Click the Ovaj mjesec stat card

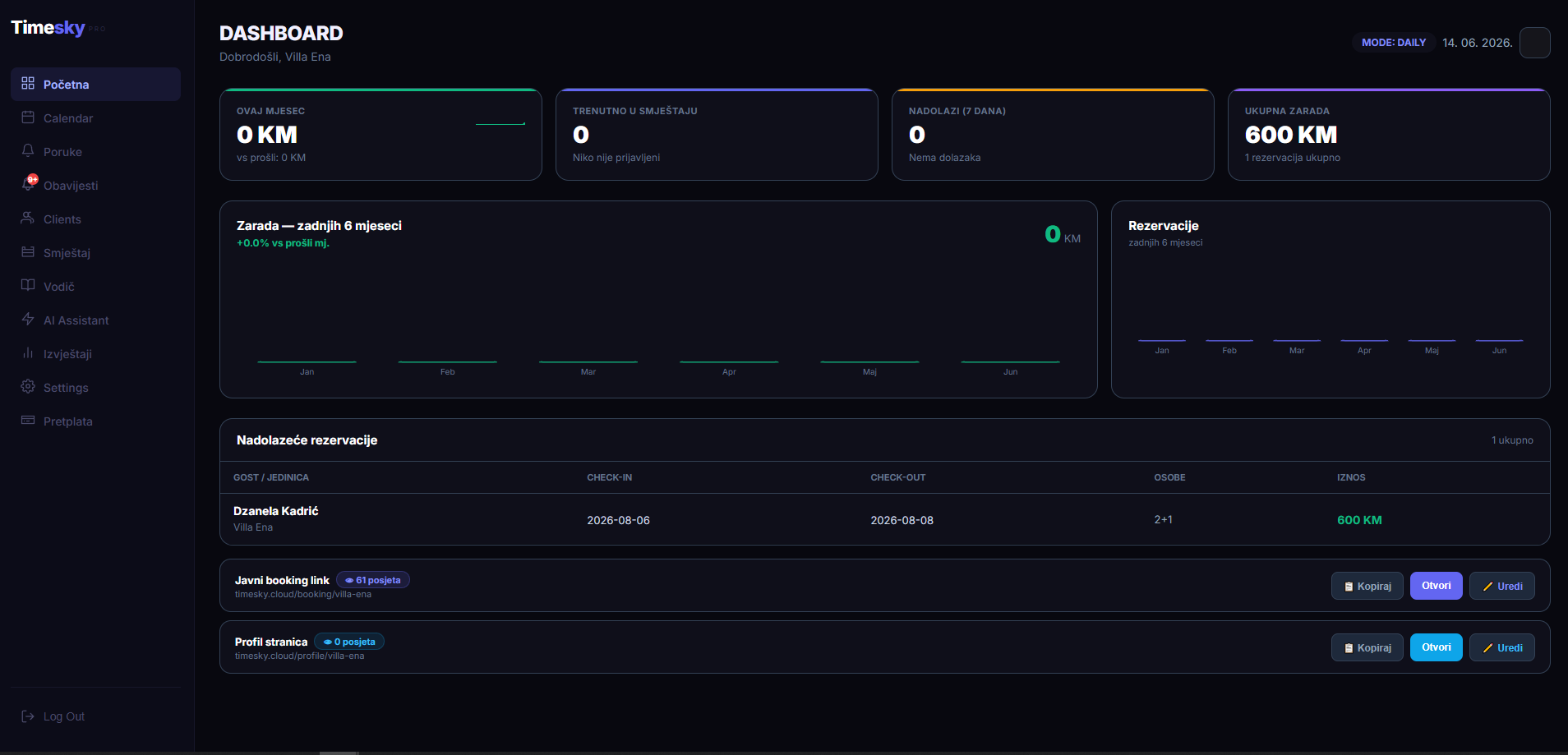coord(380,134)
